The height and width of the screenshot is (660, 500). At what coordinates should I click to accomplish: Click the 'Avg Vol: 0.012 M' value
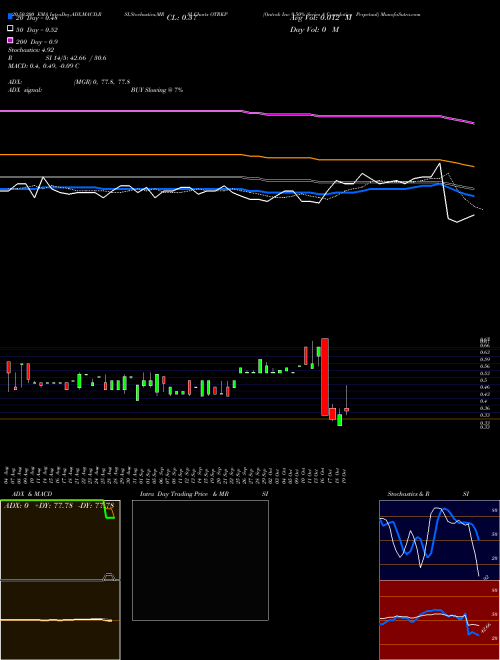click(321, 18)
